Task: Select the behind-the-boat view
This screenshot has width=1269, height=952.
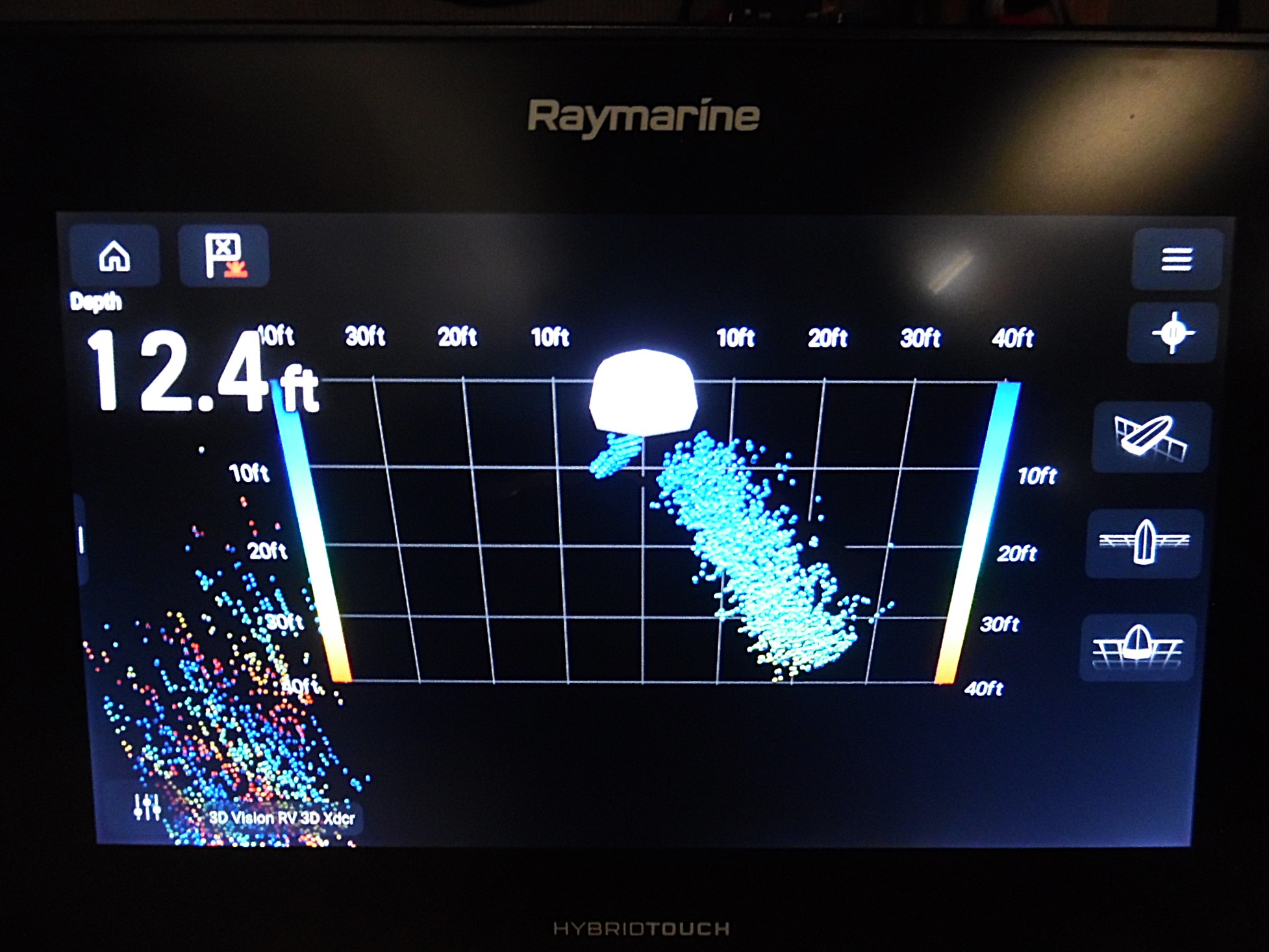Action: 1137,647
